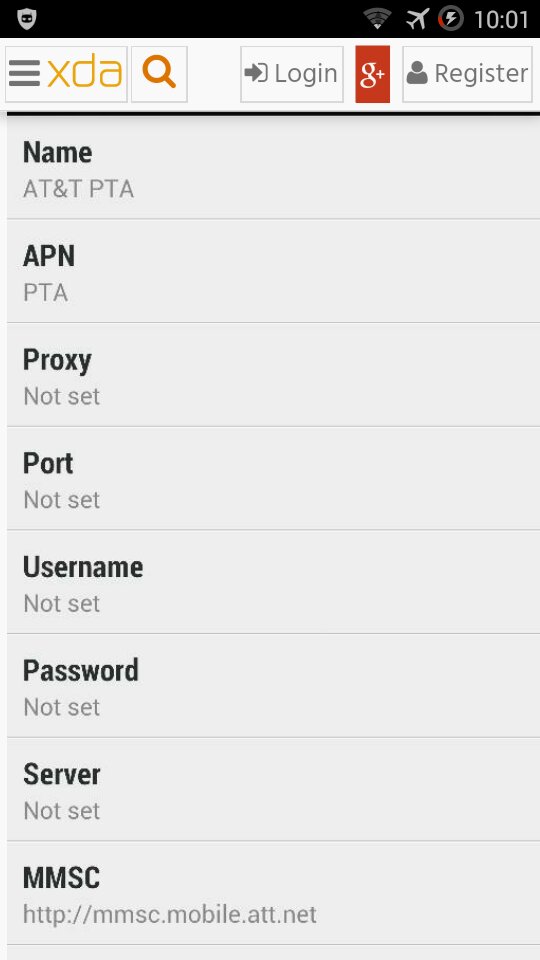This screenshot has height=960, width=540.
Task: Open the Username setting row
Action: [x=273, y=582]
